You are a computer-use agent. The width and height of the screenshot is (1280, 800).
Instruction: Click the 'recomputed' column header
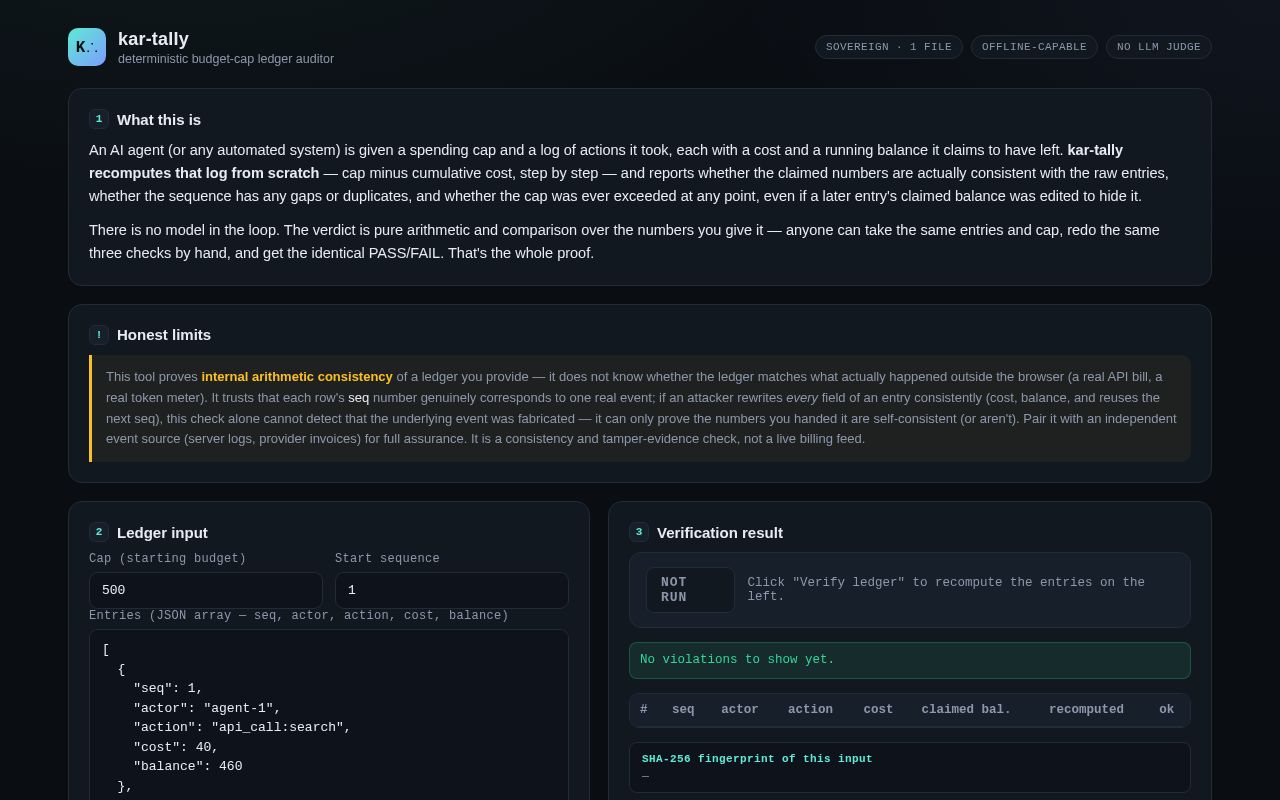click(x=1086, y=710)
